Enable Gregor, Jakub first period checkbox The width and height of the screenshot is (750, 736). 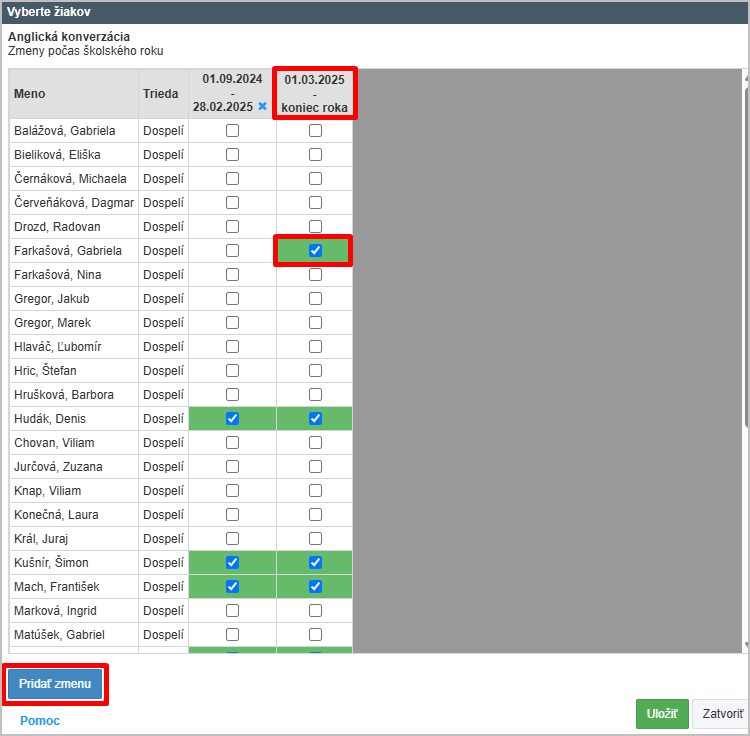pyautogui.click(x=232, y=299)
